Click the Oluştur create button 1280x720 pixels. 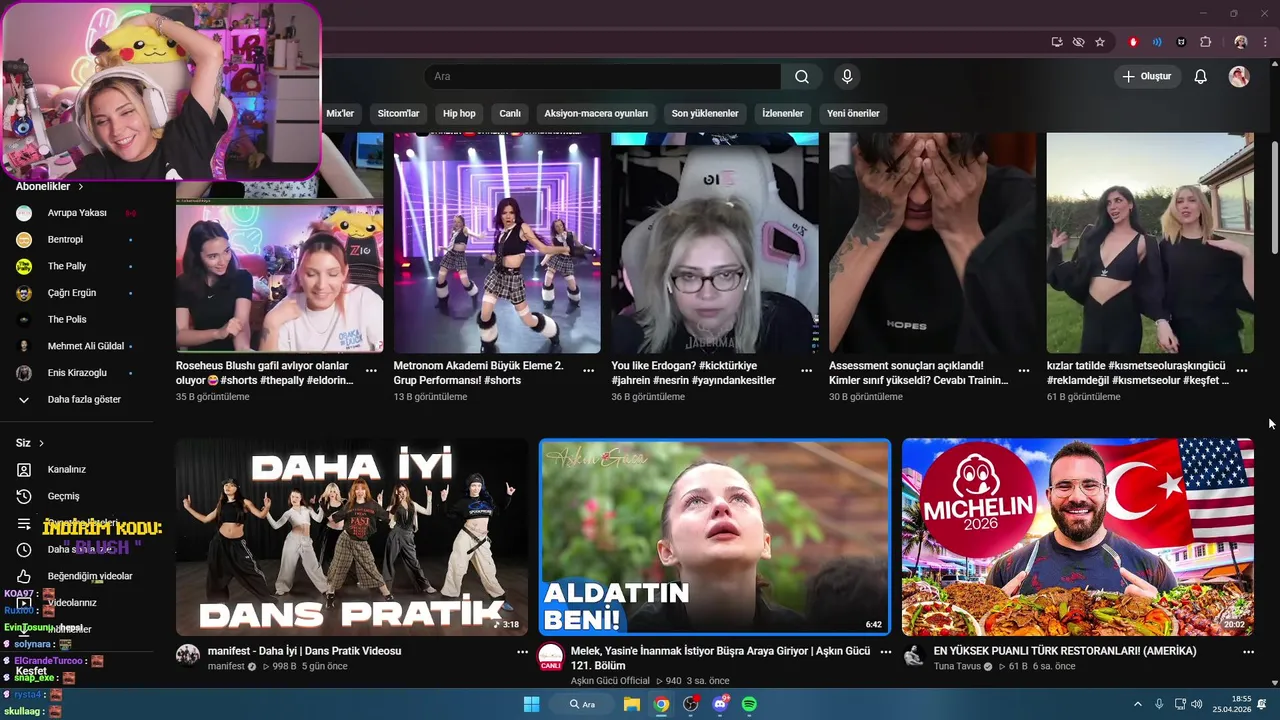[x=1147, y=77]
